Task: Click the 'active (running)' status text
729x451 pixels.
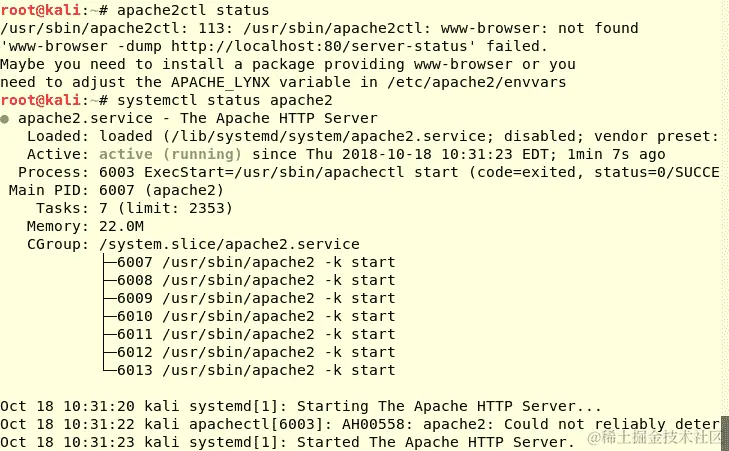Action: pyautogui.click(x=170, y=154)
